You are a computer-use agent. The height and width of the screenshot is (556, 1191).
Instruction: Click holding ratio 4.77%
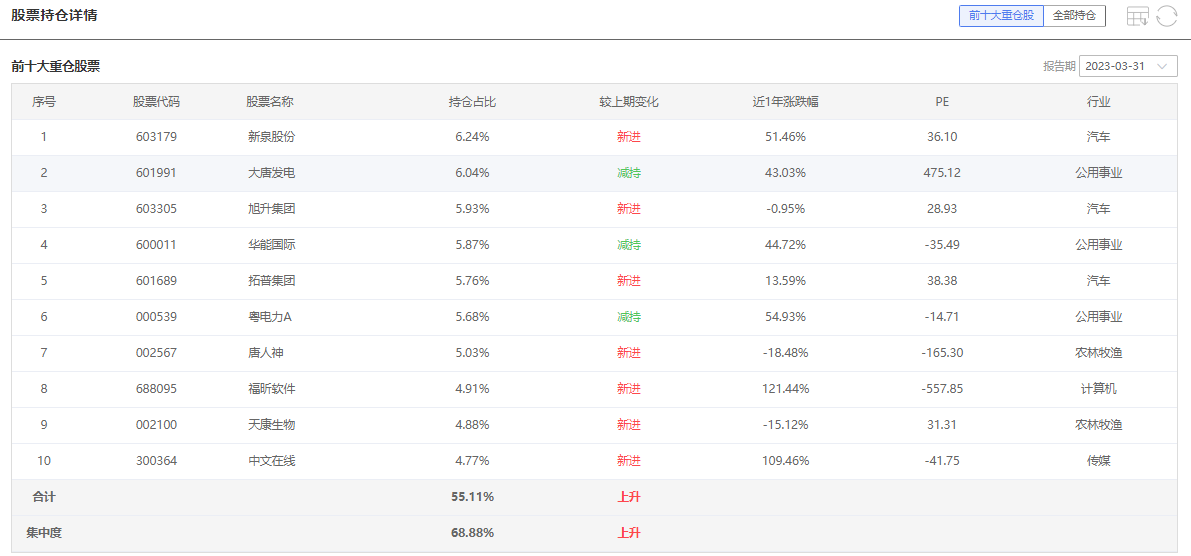click(472, 460)
